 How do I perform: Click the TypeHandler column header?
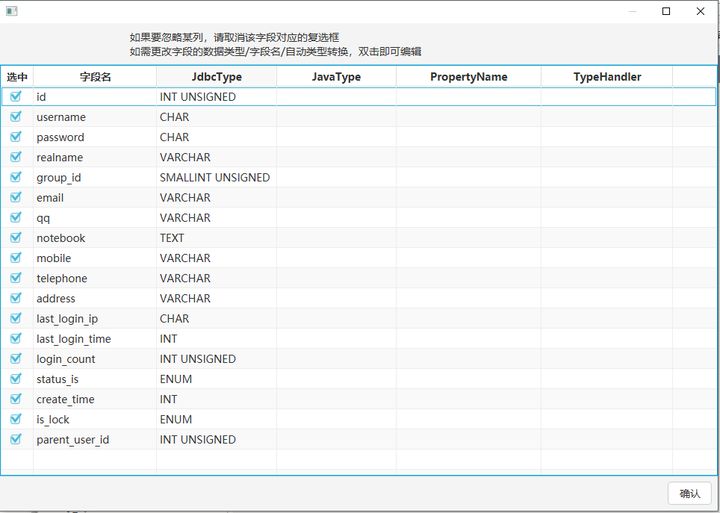click(607, 77)
